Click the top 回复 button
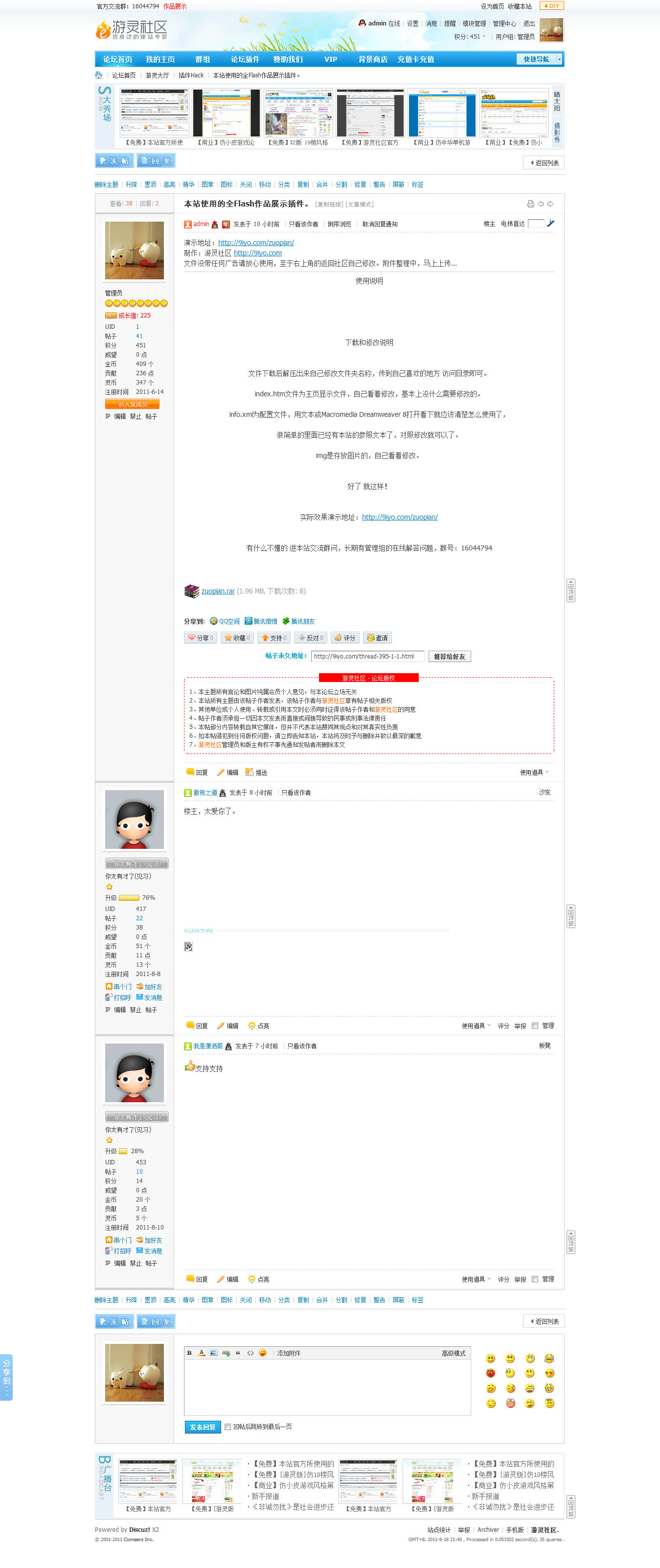660x1568 pixels. [156, 160]
